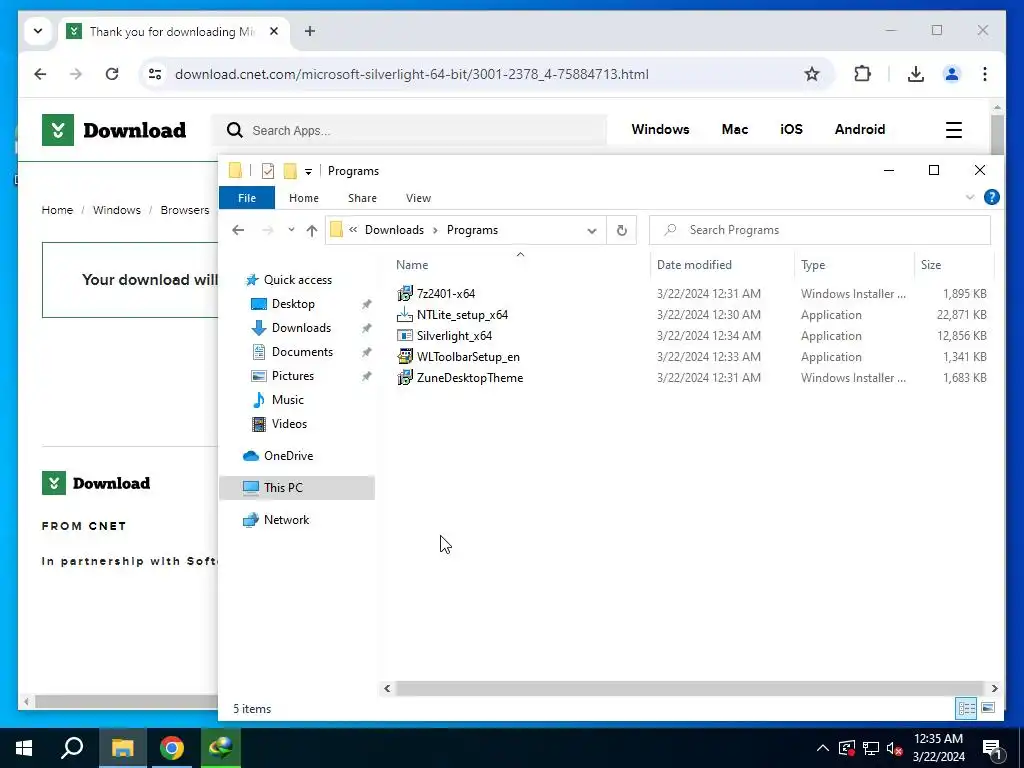The width and height of the screenshot is (1024, 768).
Task: Click Downloads in Explorer address breadcrumb
Action: click(x=394, y=230)
